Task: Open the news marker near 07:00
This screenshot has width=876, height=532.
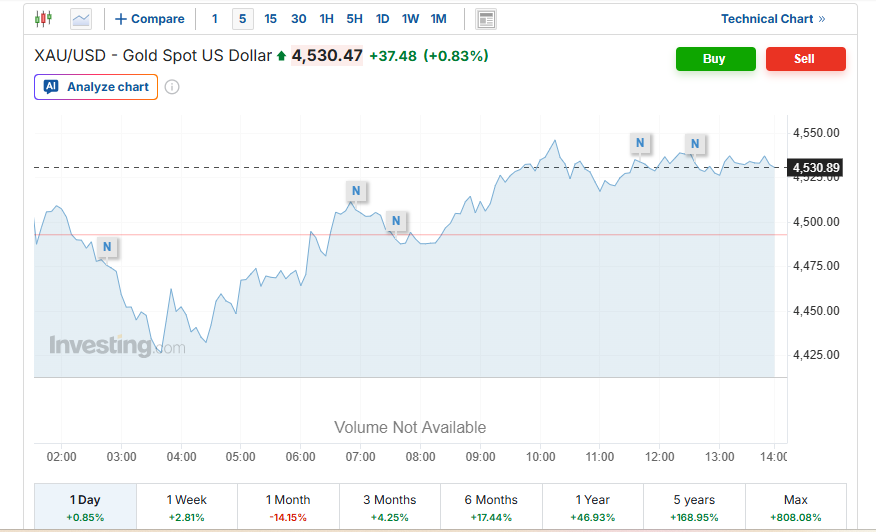Action: coord(355,190)
